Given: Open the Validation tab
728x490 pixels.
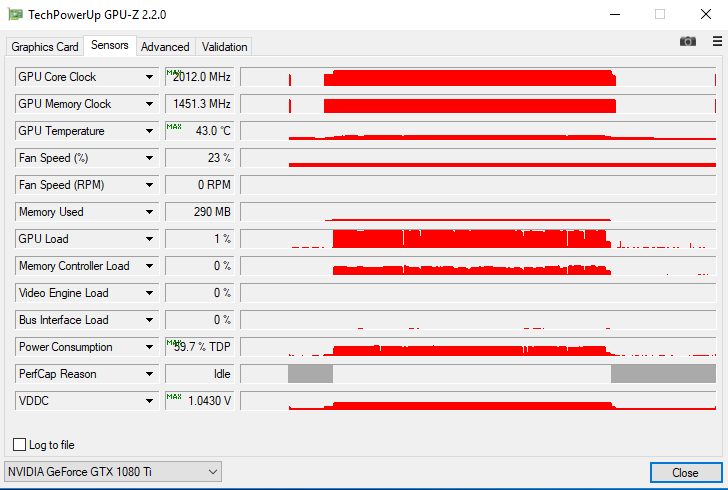Looking at the screenshot, I should (x=224, y=47).
